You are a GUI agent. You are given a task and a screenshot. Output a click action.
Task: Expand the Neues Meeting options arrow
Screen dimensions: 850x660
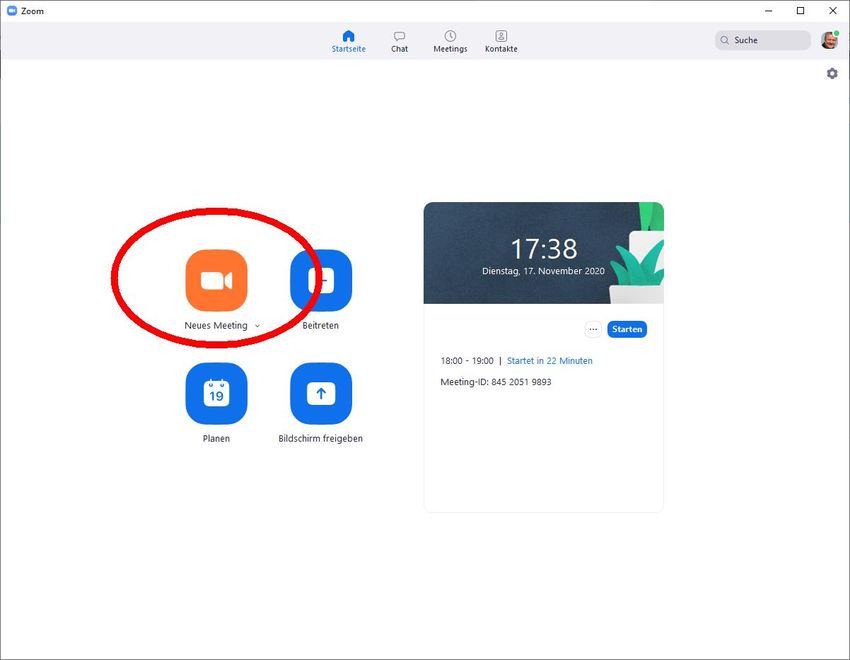pos(257,326)
